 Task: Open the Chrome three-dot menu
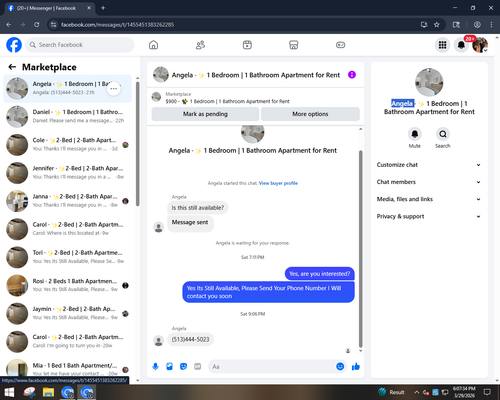(x=491, y=25)
